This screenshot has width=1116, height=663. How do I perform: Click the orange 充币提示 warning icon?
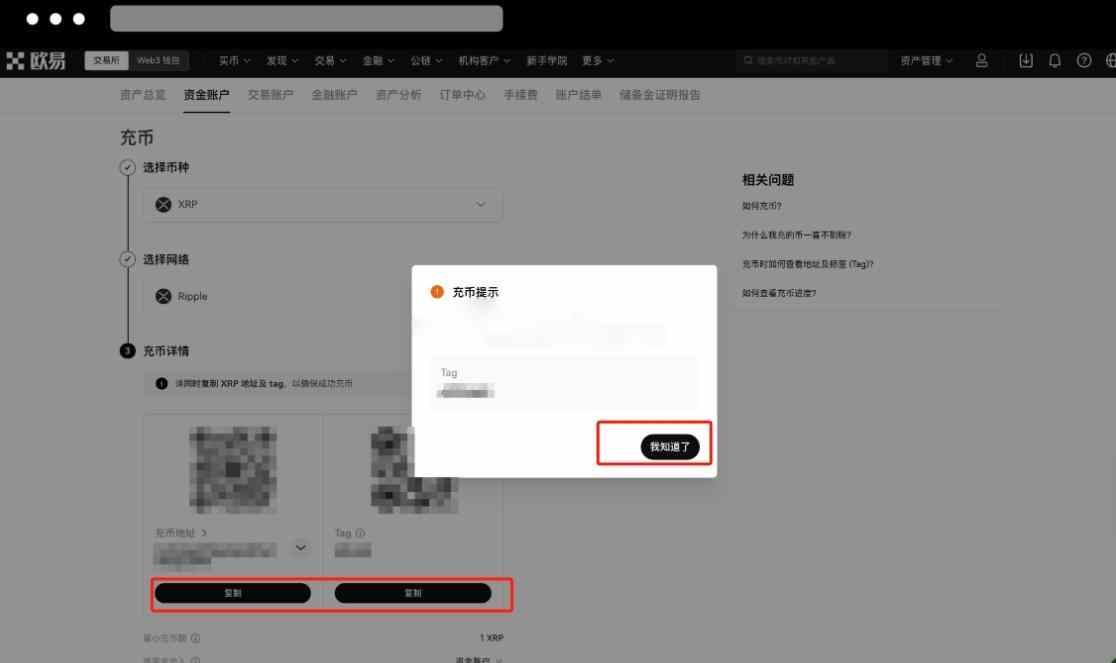[437, 292]
